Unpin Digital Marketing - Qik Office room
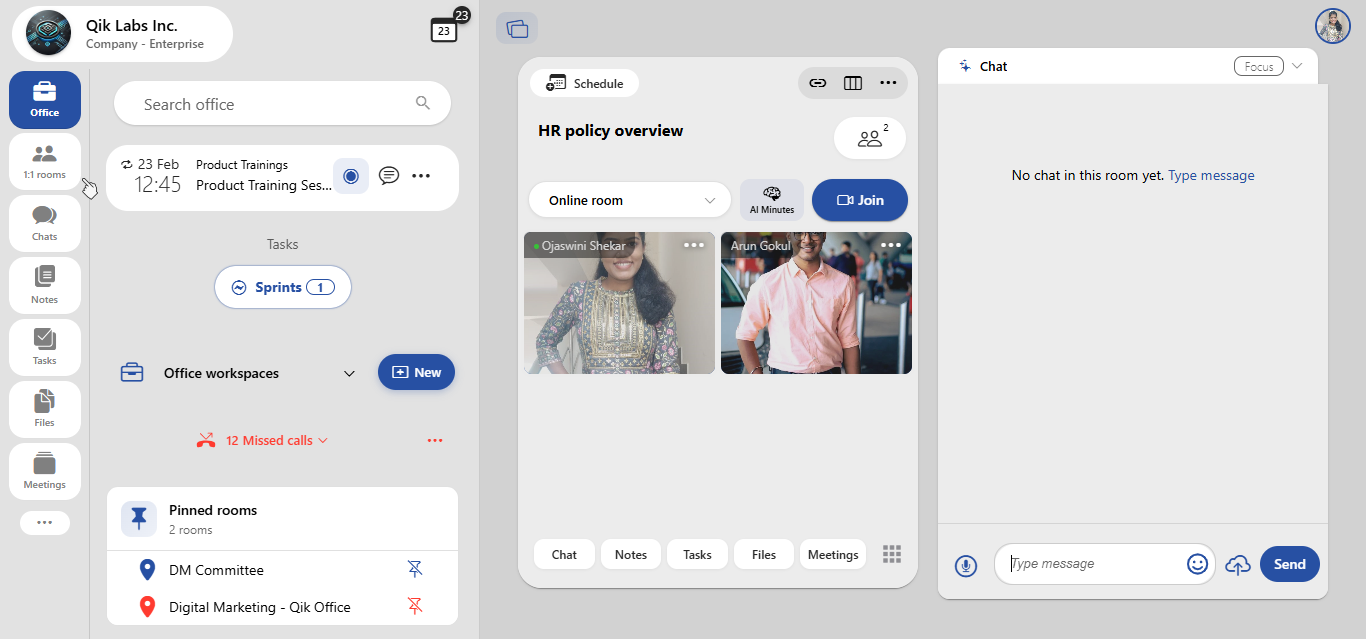1366x639 pixels. click(x=415, y=606)
